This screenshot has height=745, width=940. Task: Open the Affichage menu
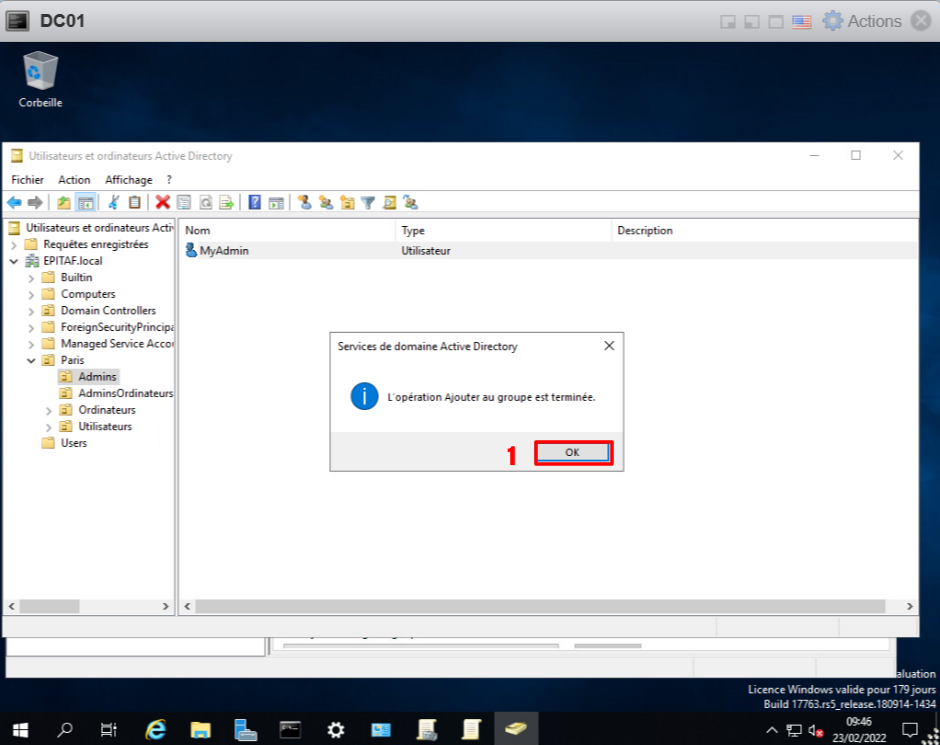coord(128,180)
